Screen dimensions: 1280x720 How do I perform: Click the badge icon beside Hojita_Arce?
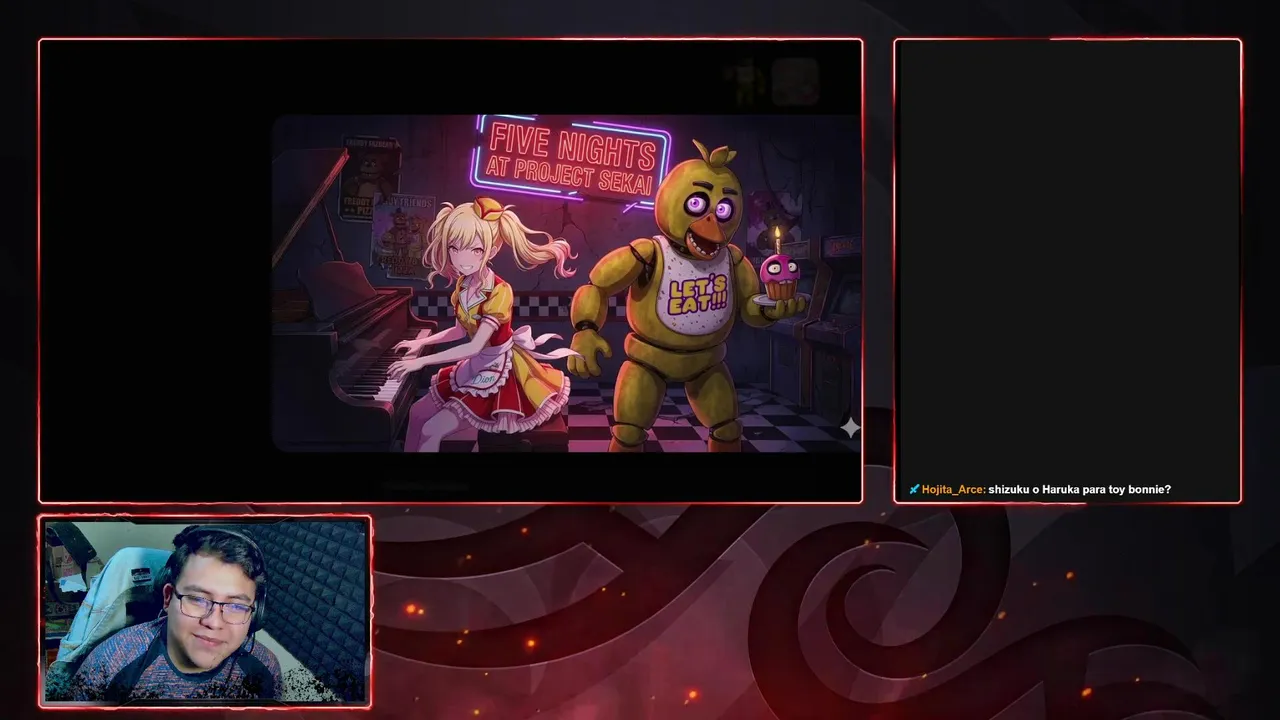pyautogui.click(x=914, y=489)
